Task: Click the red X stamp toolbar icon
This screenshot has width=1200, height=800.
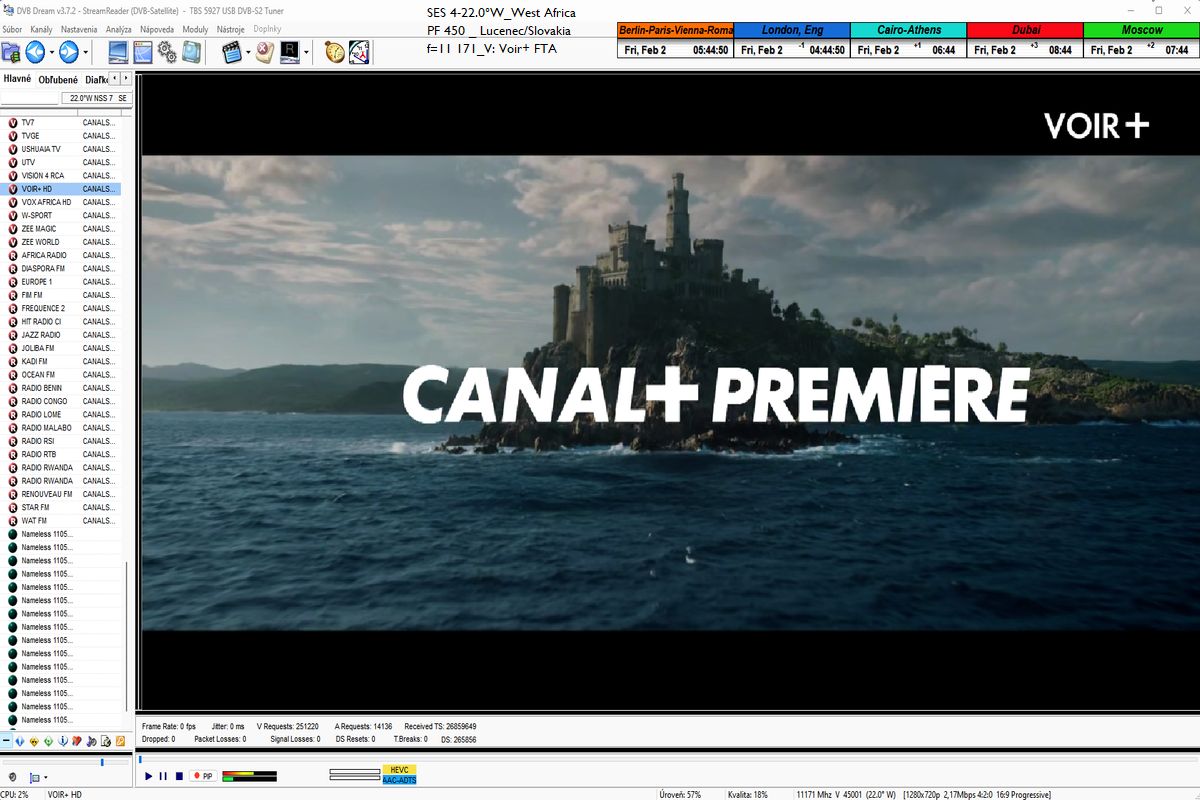Action: click(264, 52)
